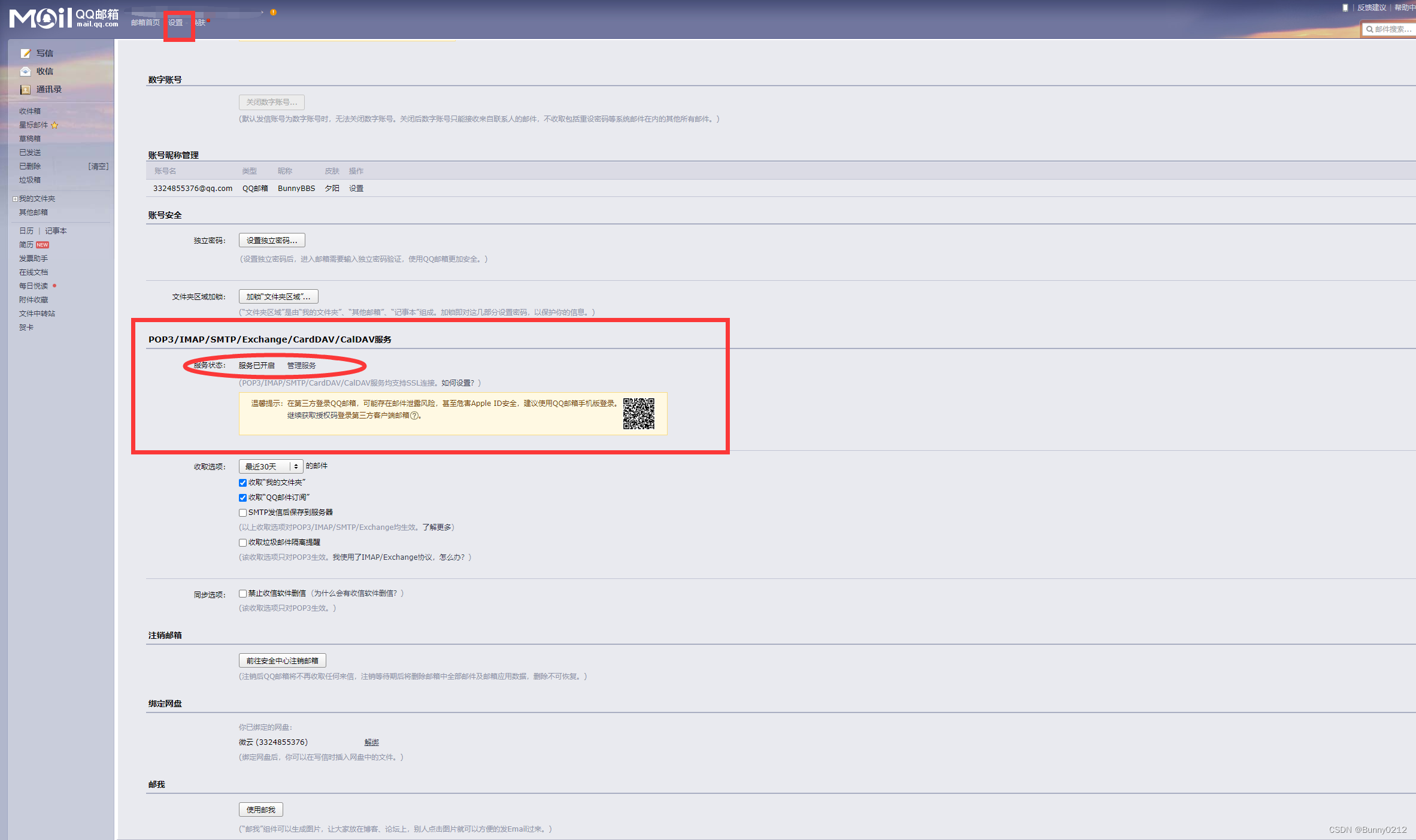
Task: Click the star icon beside 星标邮件
Action: click(55, 125)
